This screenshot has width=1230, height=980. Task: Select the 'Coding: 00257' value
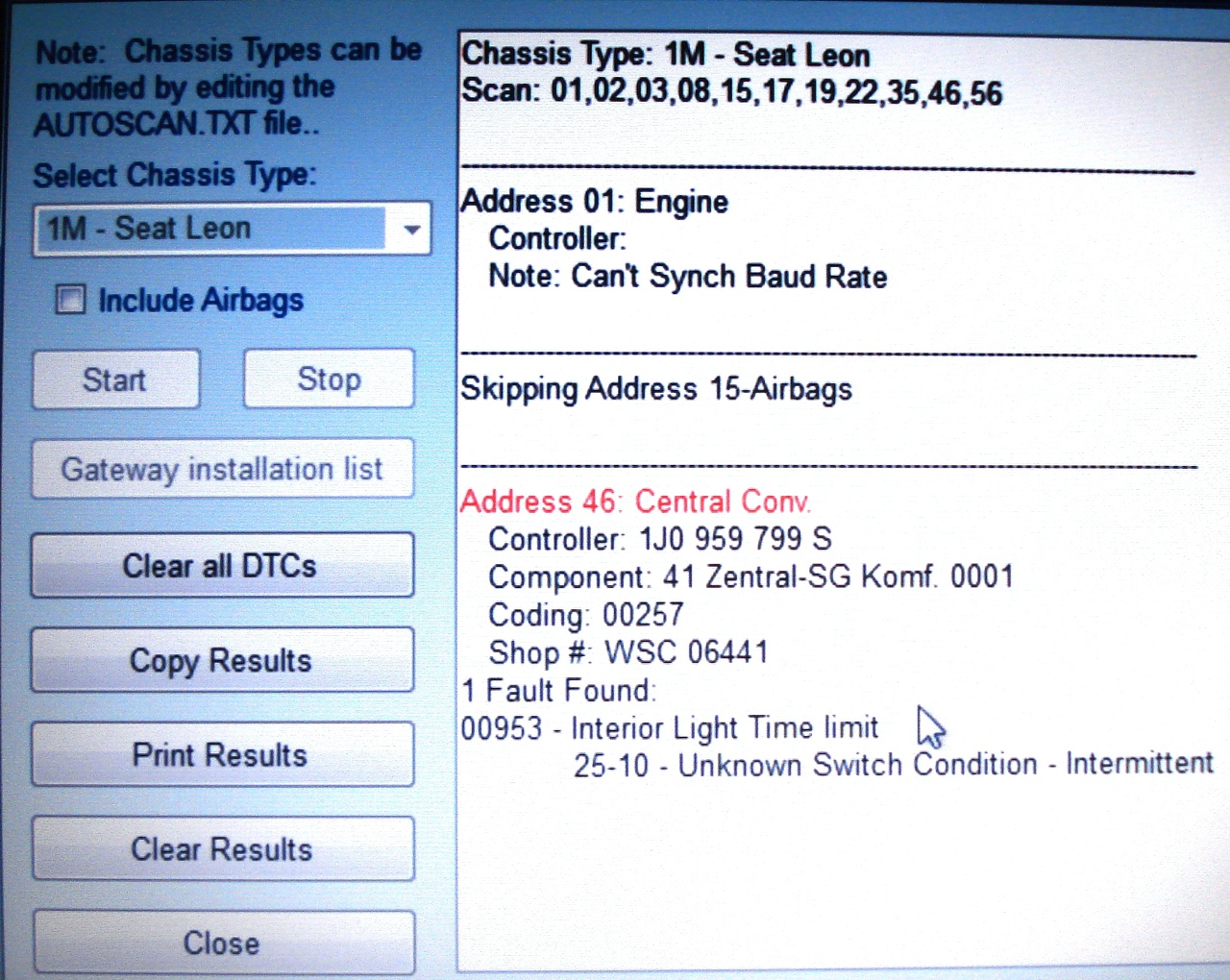click(x=586, y=615)
